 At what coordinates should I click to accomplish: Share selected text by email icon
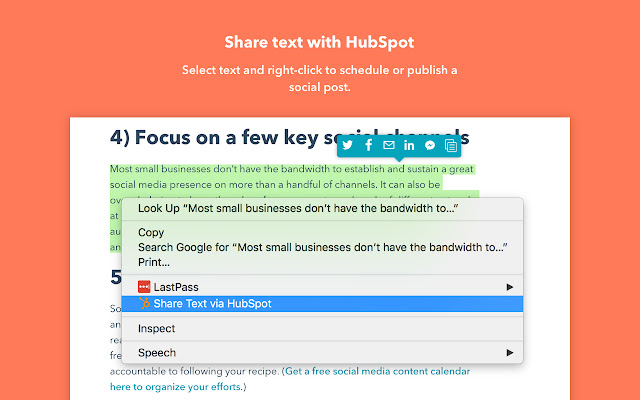tap(389, 145)
